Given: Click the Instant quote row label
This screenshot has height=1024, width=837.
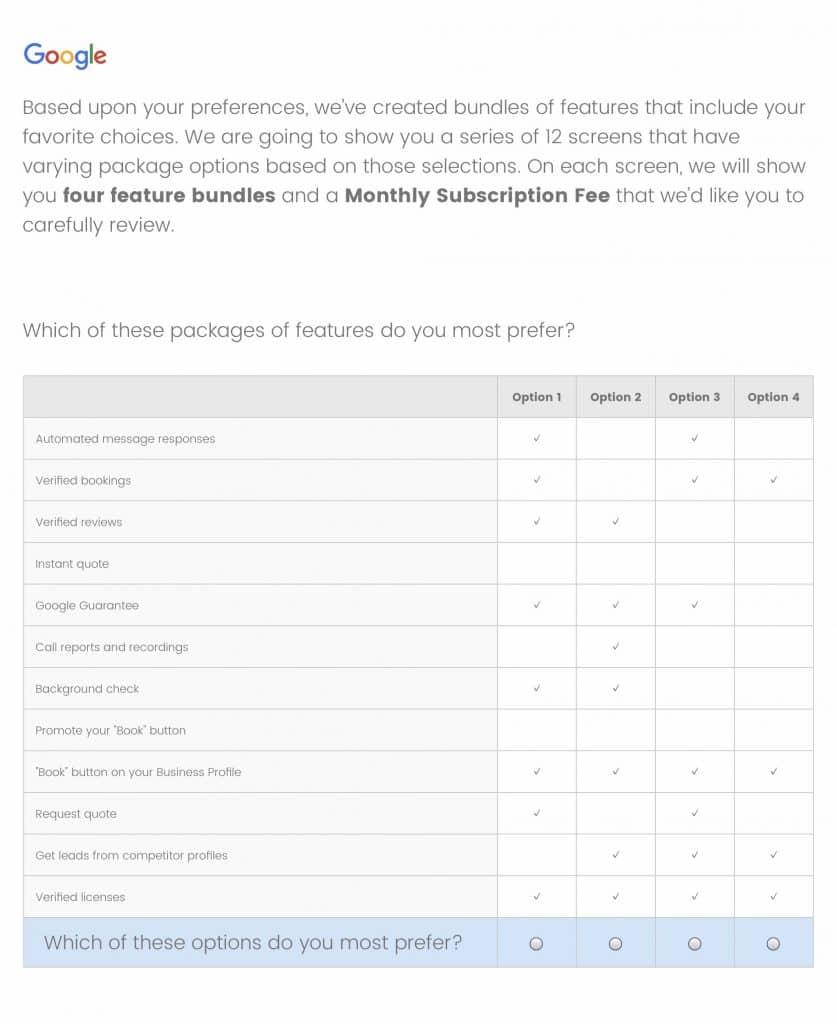Looking at the screenshot, I should pyautogui.click(x=72, y=564).
